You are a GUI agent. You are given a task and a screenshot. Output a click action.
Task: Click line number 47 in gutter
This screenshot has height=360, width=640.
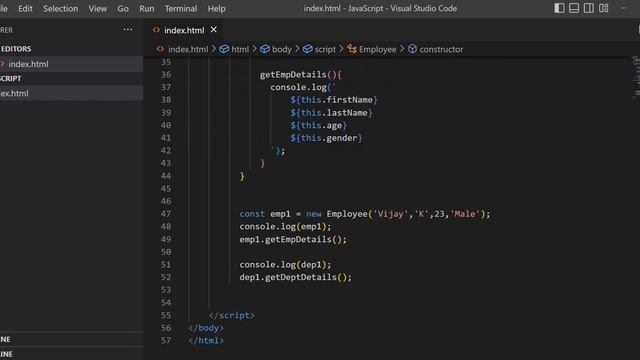pos(166,214)
